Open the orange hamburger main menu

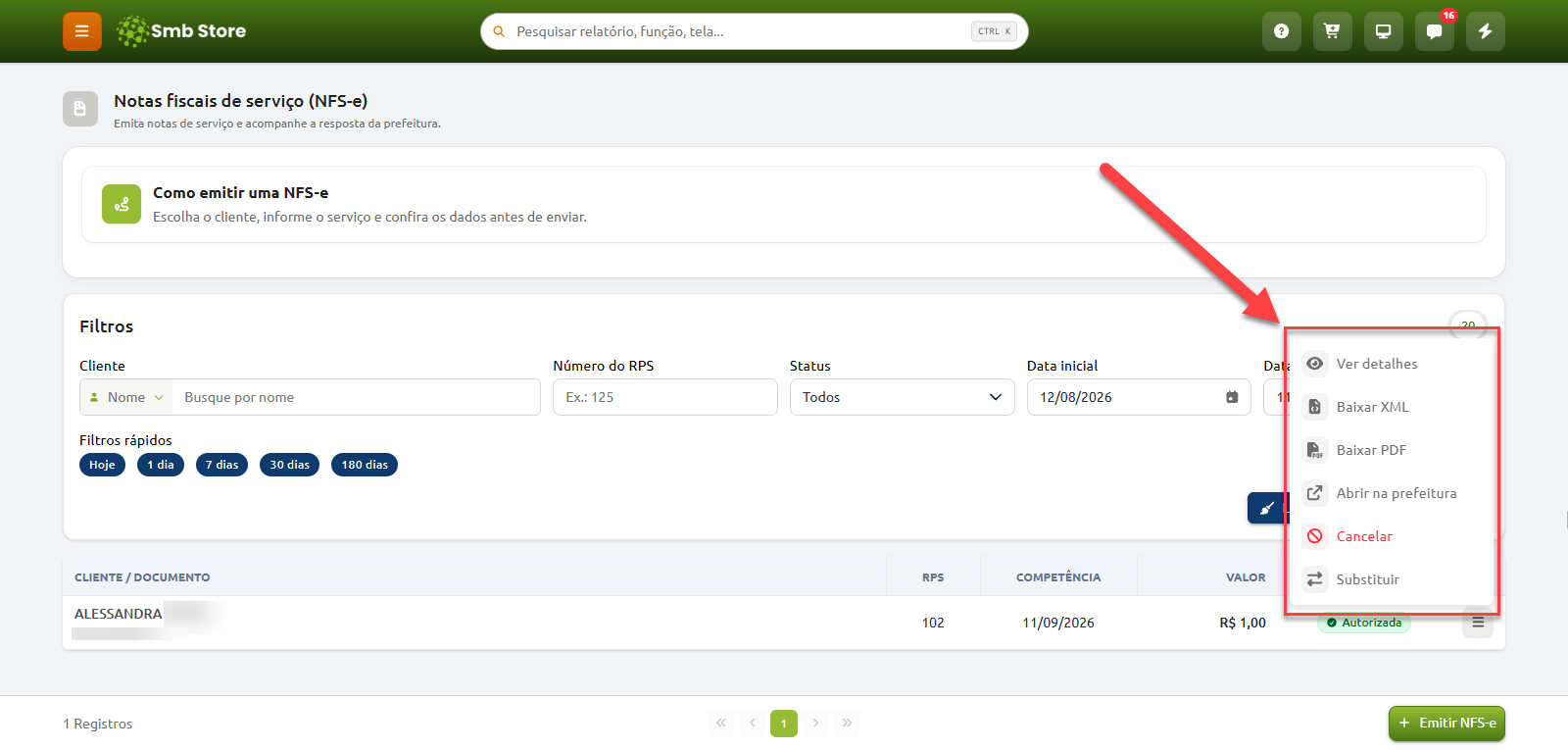click(82, 31)
